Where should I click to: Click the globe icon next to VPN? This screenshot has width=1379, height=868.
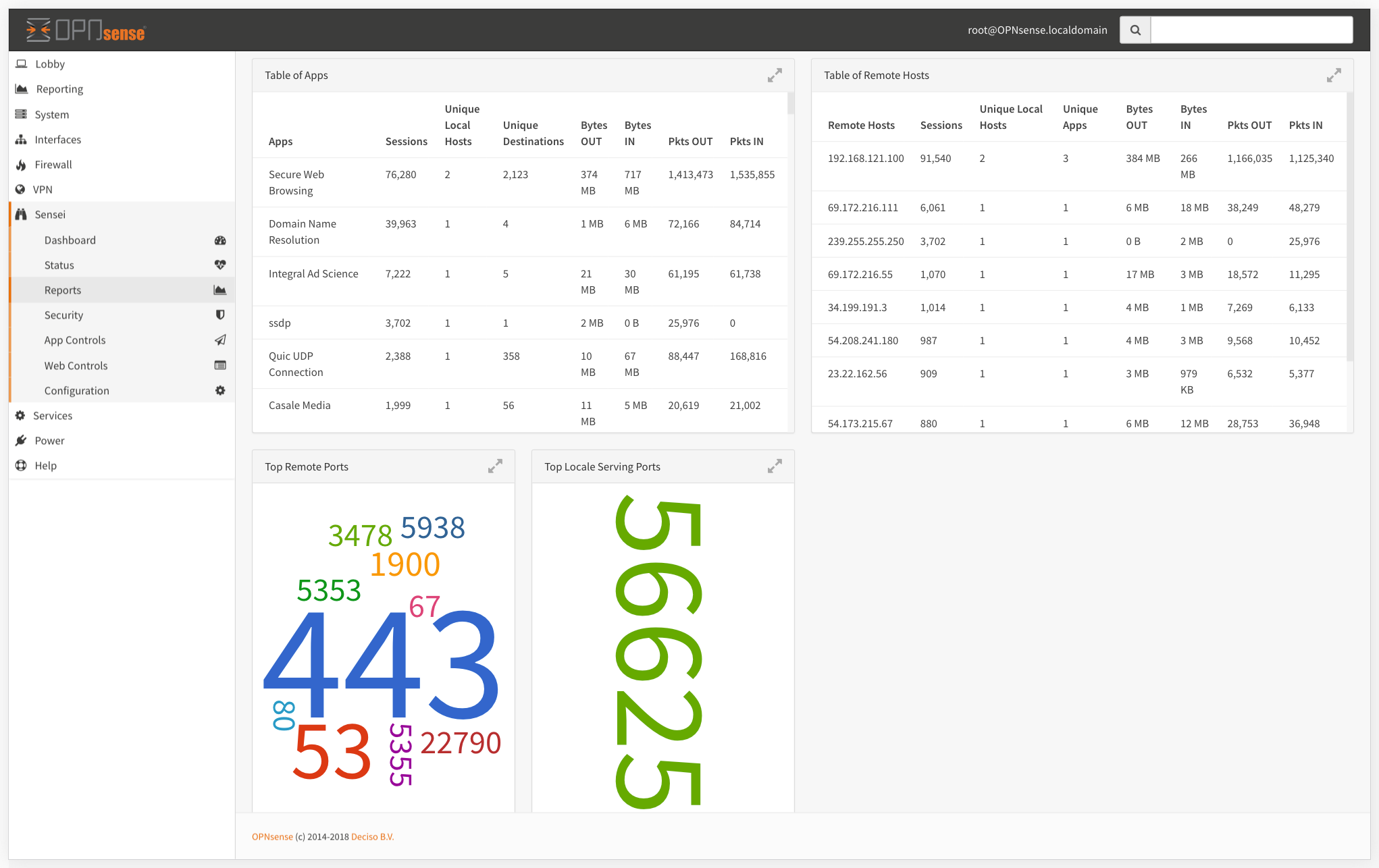coord(20,189)
